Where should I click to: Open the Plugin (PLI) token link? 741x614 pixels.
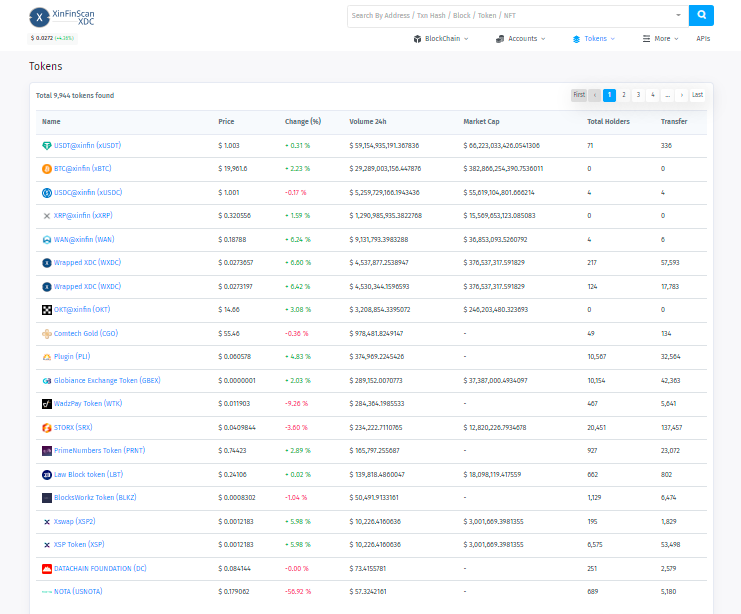[71, 357]
